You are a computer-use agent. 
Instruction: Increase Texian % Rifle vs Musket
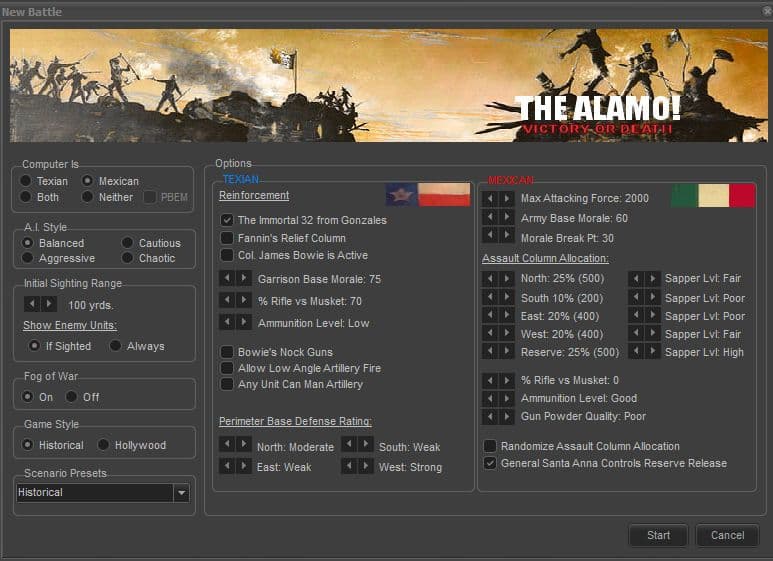point(244,300)
